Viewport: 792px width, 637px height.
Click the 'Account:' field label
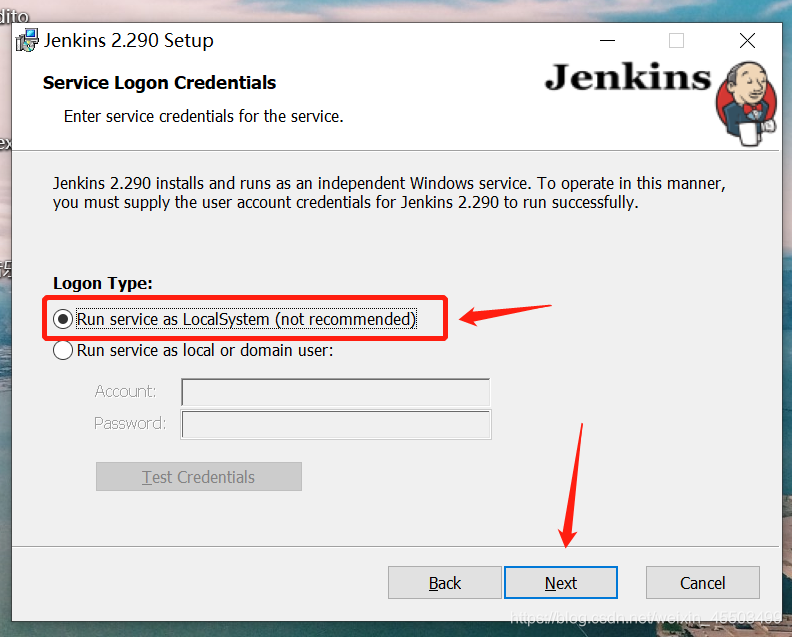click(x=125, y=391)
